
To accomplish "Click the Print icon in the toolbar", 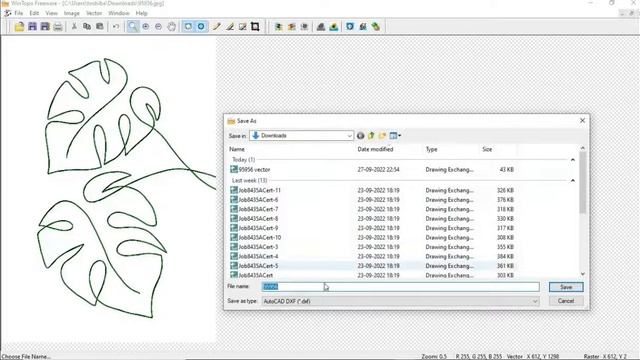I will pyautogui.click(x=58, y=27).
